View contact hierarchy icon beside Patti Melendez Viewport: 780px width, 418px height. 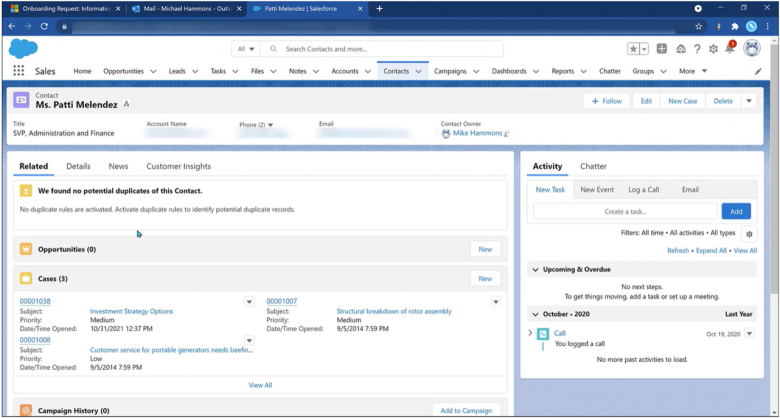point(127,104)
